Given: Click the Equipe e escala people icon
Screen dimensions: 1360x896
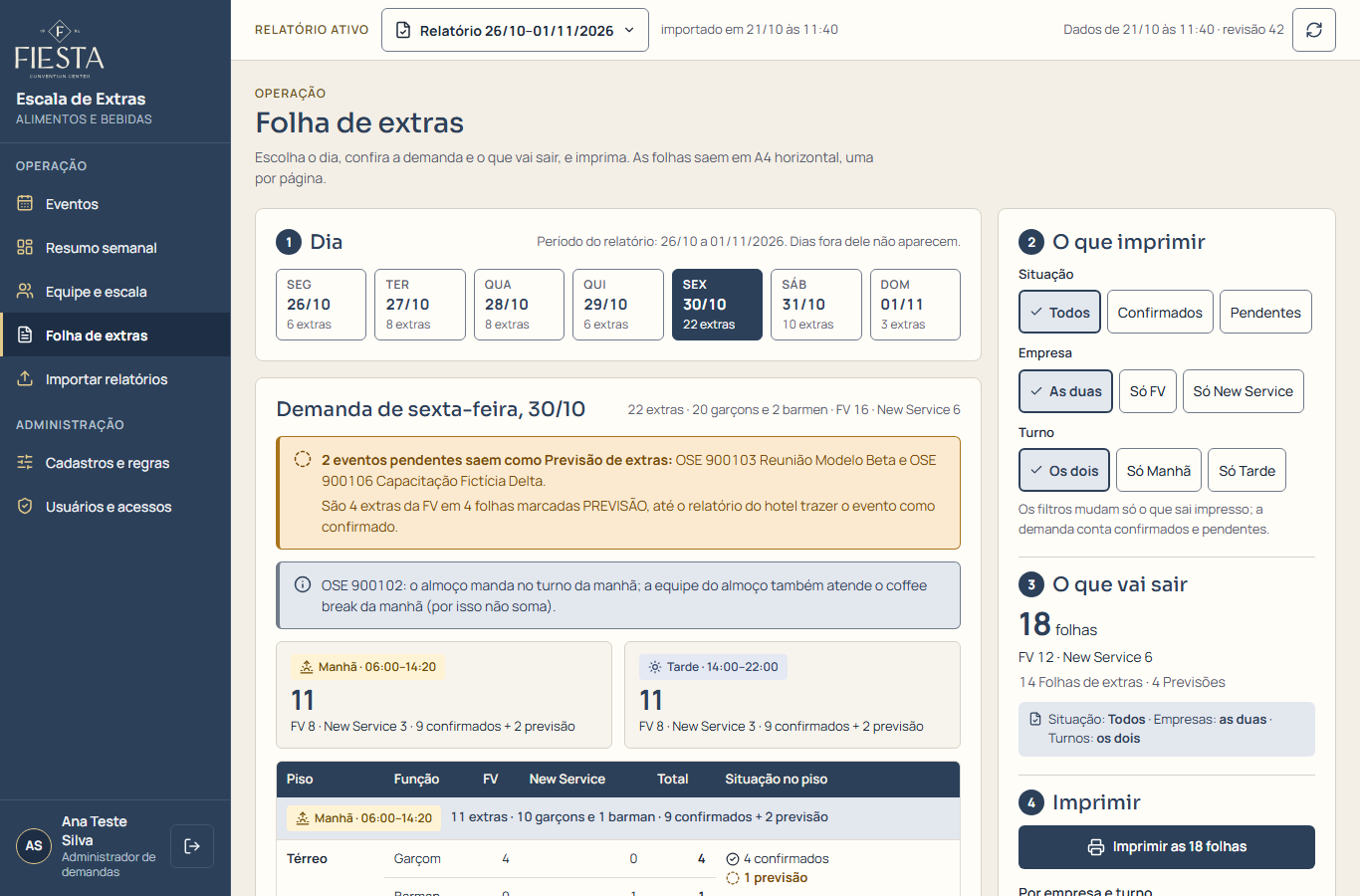Looking at the screenshot, I should click(x=25, y=291).
